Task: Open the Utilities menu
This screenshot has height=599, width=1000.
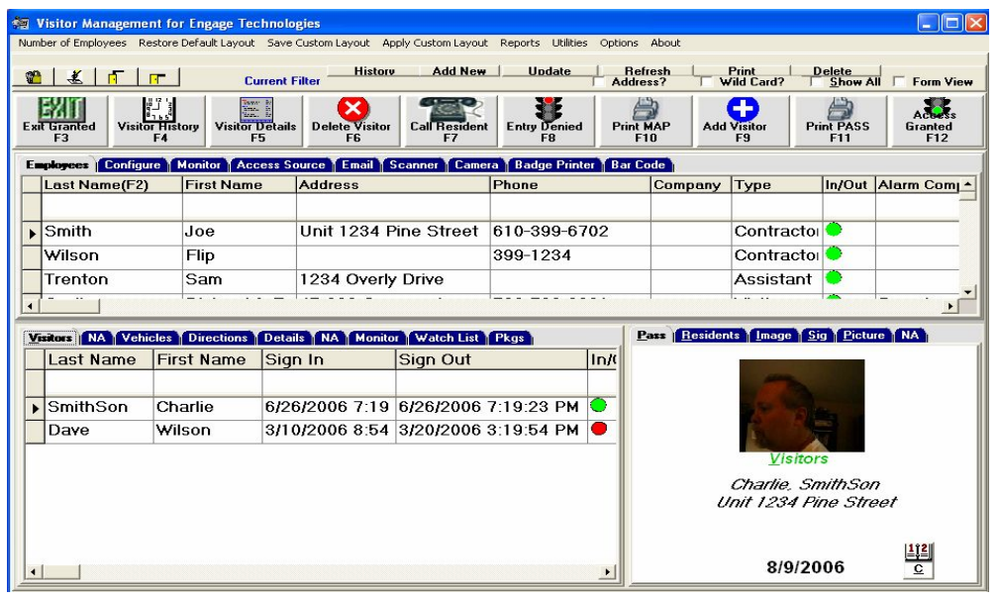Action: 570,43
